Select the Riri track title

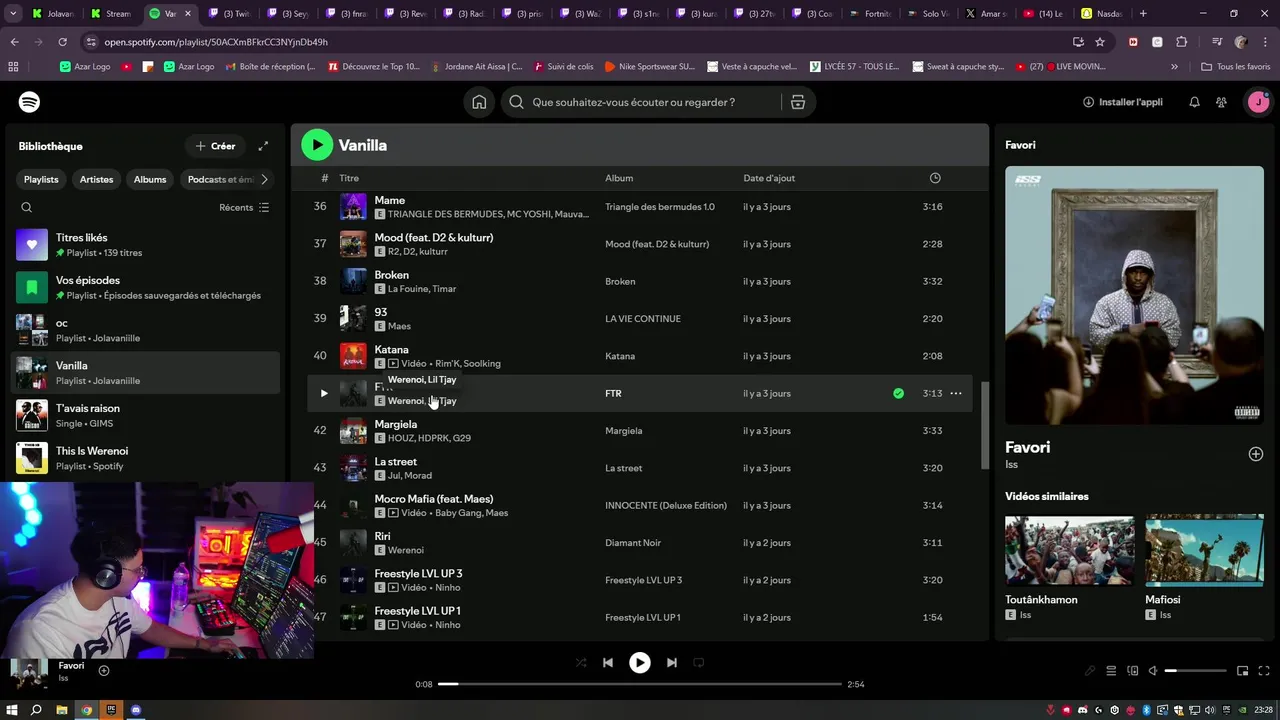(382, 537)
